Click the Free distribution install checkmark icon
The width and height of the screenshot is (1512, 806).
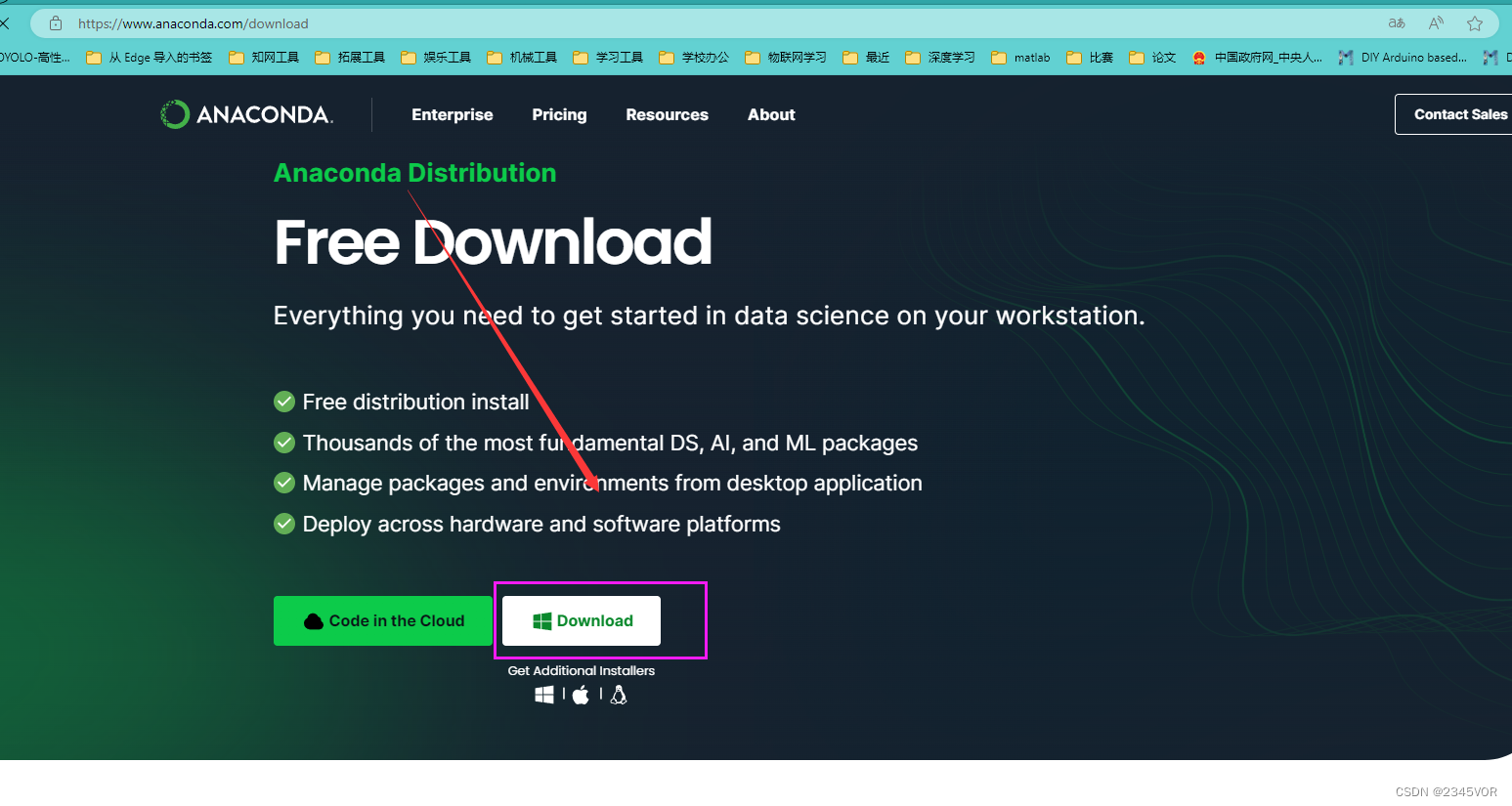tap(284, 402)
